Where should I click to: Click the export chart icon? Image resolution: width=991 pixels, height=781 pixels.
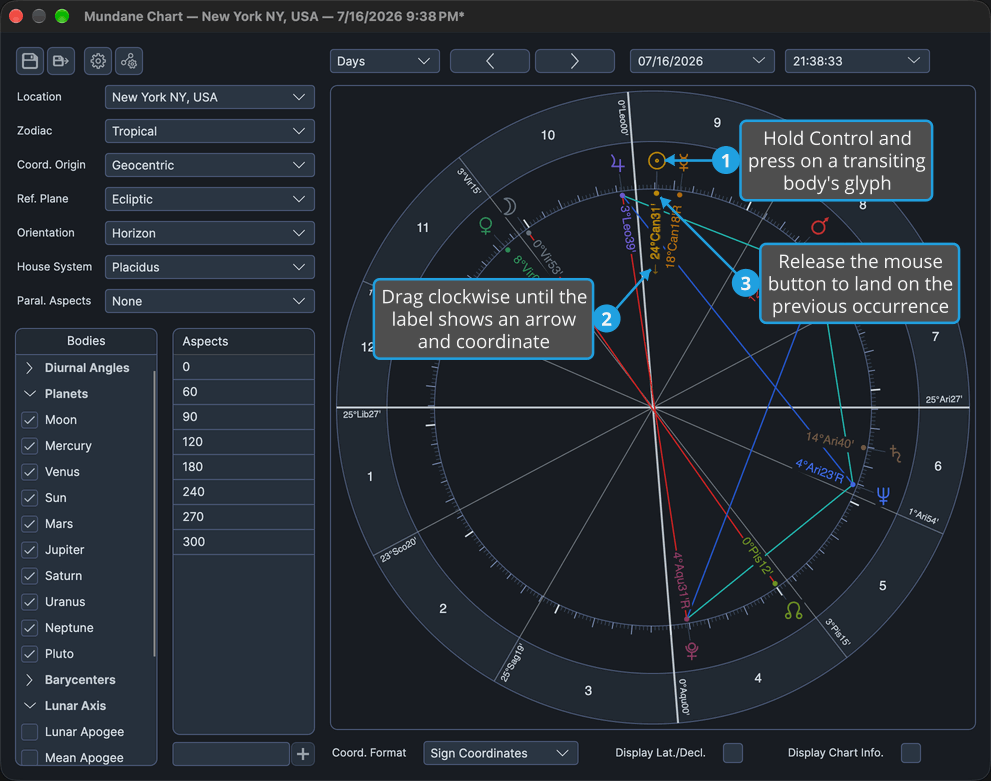(x=61, y=61)
